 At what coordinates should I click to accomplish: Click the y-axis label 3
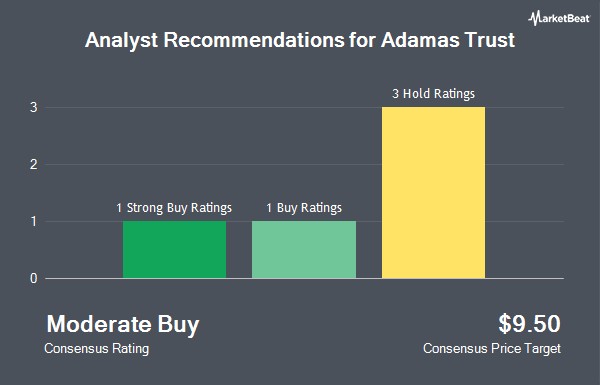[34, 108]
